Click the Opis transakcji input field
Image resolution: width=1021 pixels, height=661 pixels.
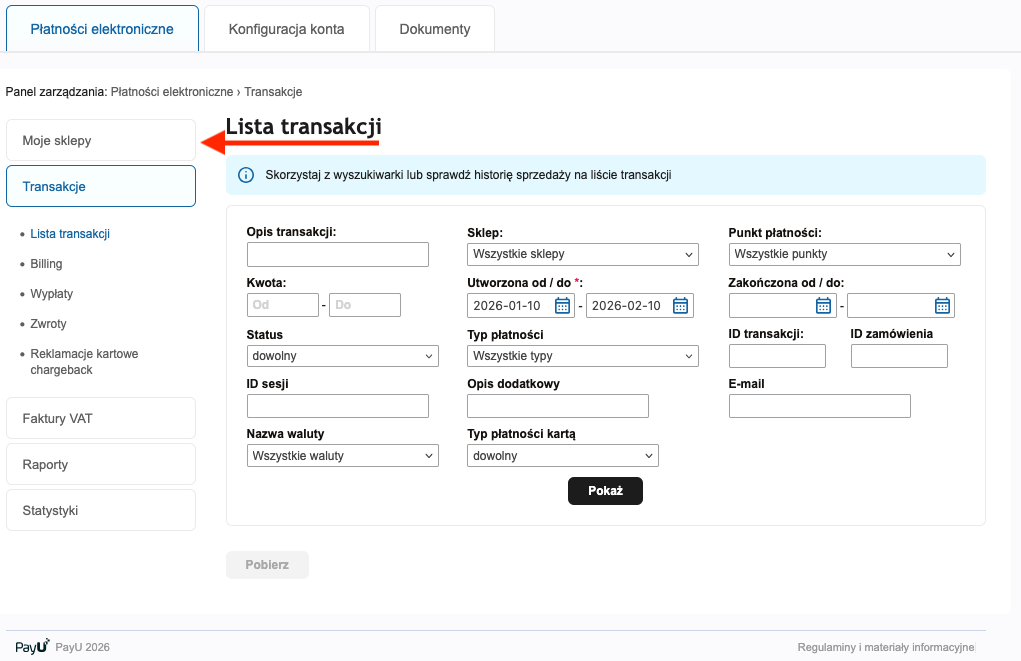[337, 254]
